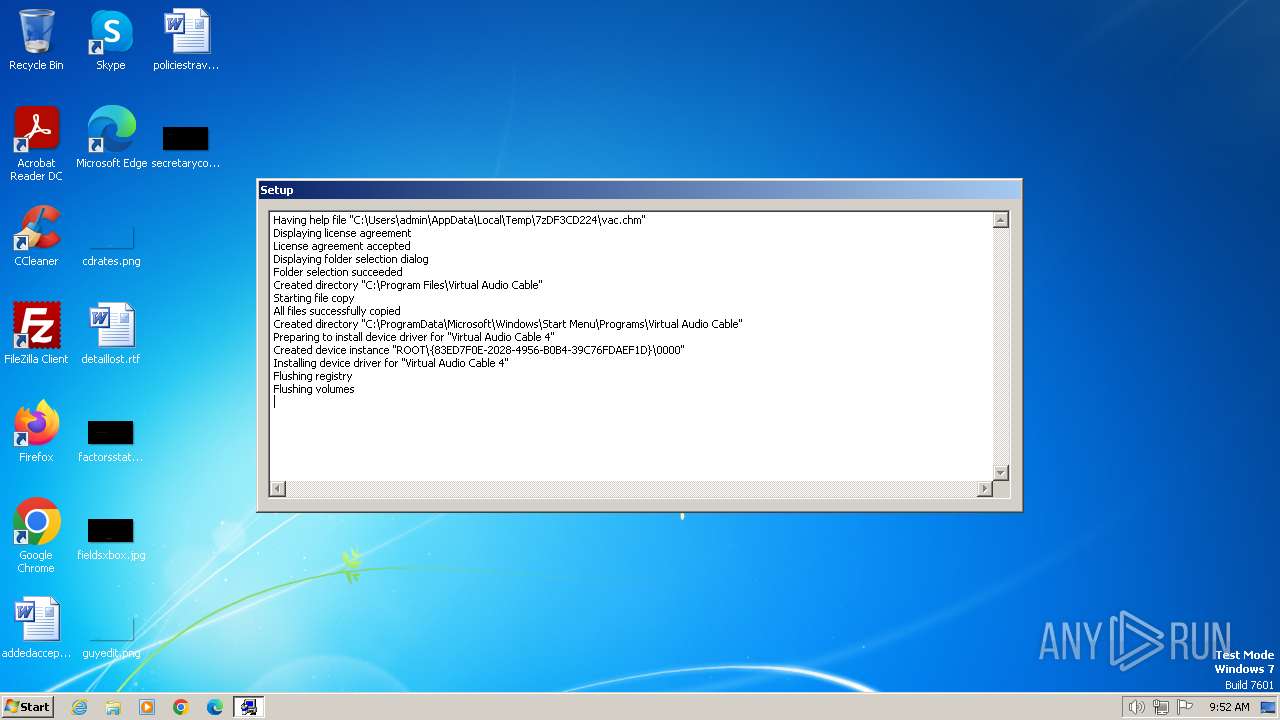Click the 9:52 AM system clock

1229,707
